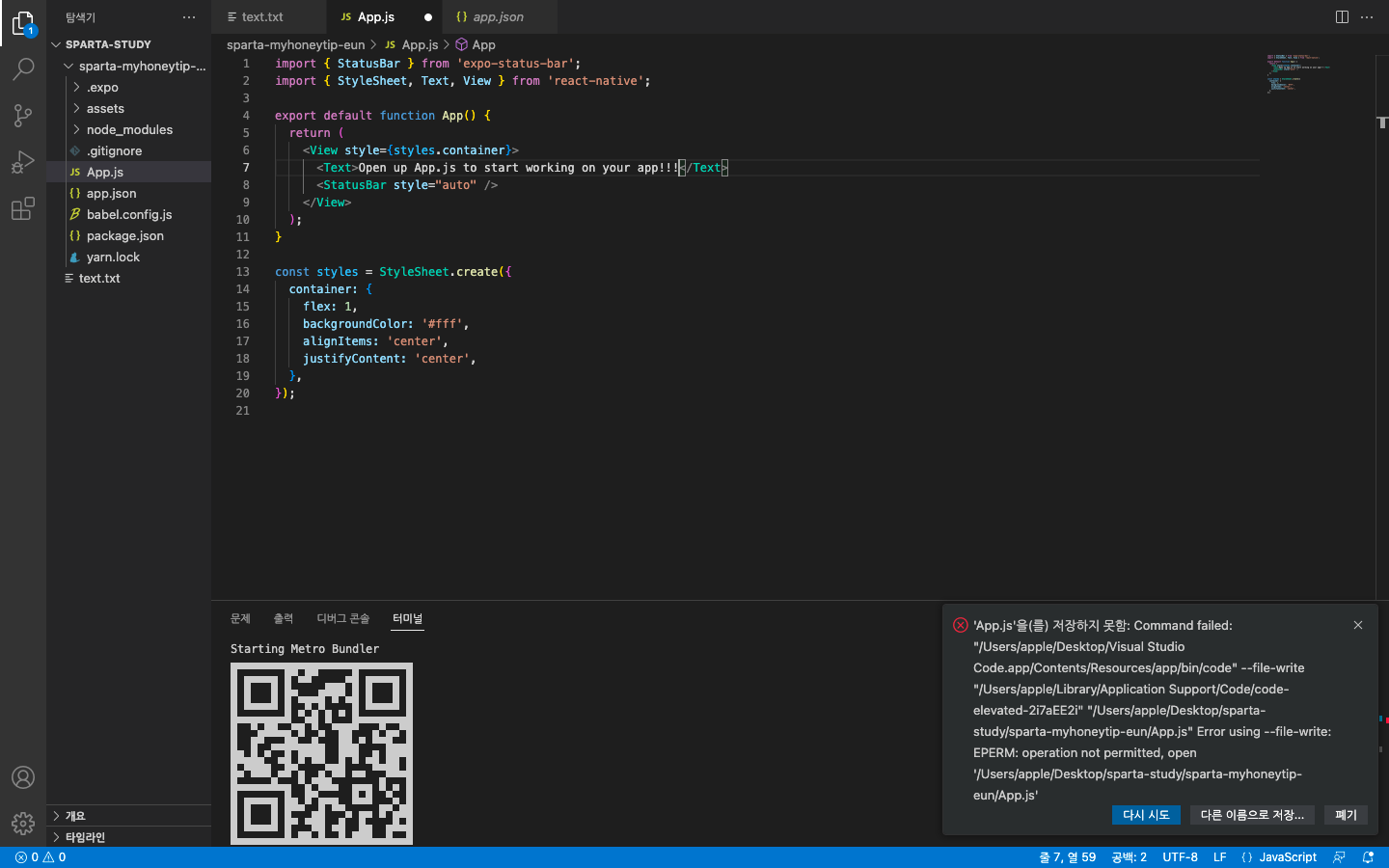
Task: Open Explorer panel more actions ellipsis
Action: pos(189,17)
